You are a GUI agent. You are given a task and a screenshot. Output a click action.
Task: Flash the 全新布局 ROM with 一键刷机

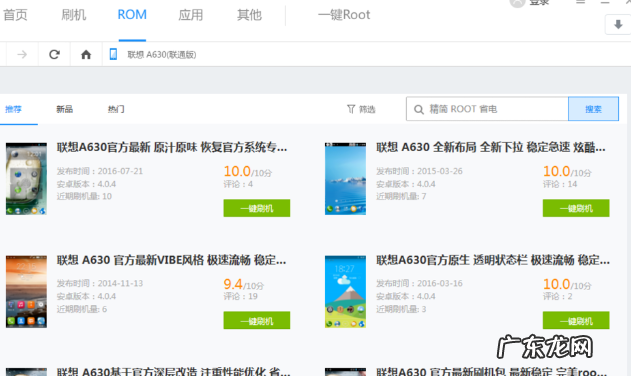click(x=576, y=208)
